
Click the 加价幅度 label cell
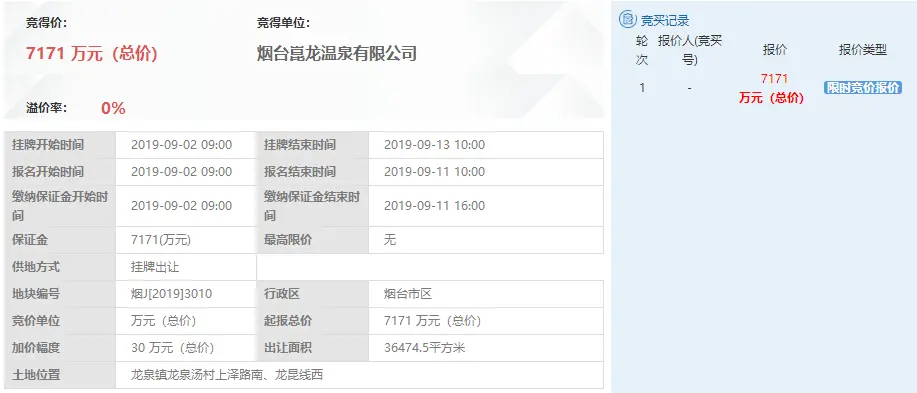pyautogui.click(x=60, y=348)
